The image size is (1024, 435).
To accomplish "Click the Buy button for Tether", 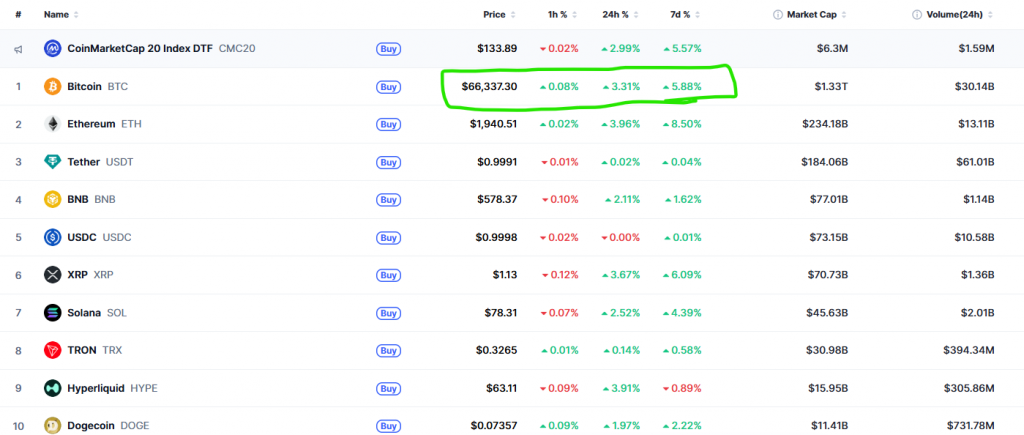I will click(388, 162).
